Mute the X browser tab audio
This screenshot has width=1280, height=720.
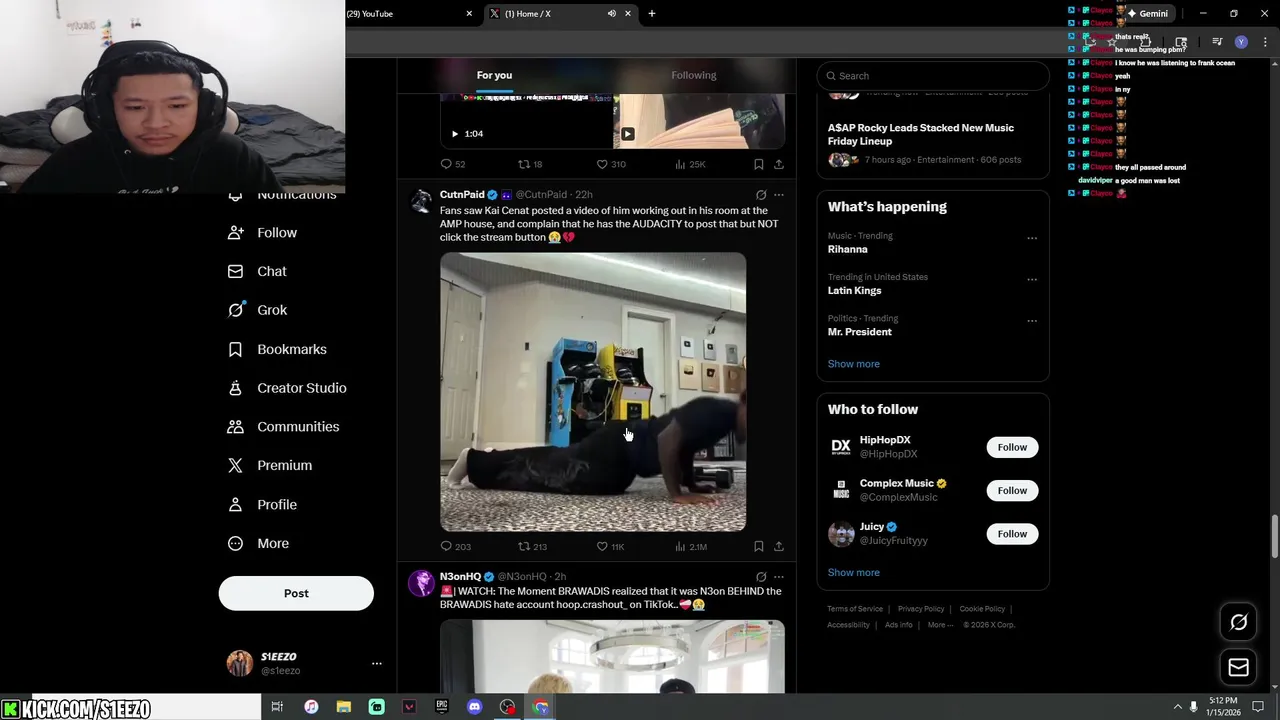tap(611, 14)
